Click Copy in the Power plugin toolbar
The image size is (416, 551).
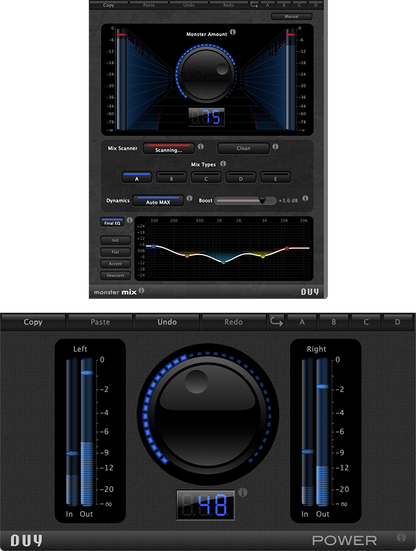coord(33,322)
